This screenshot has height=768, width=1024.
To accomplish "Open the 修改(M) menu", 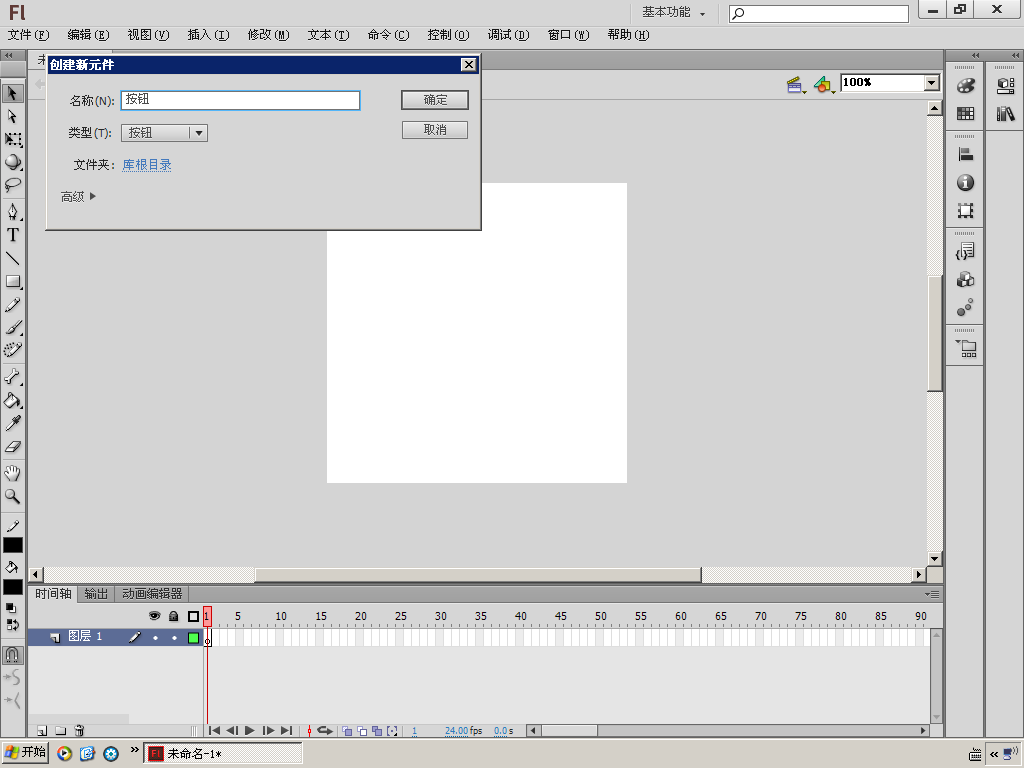I will point(268,35).
